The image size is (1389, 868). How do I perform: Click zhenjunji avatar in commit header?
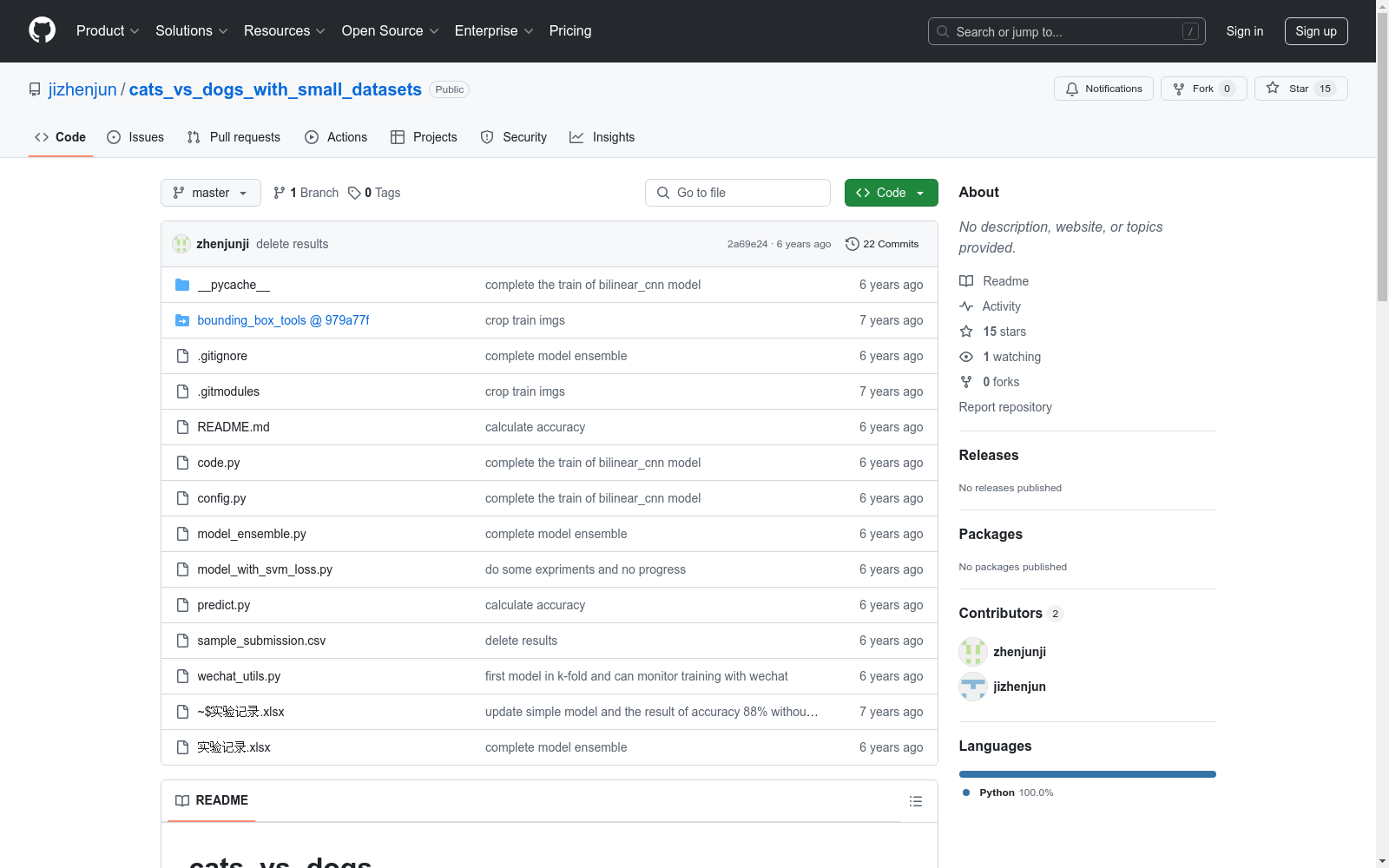181,244
